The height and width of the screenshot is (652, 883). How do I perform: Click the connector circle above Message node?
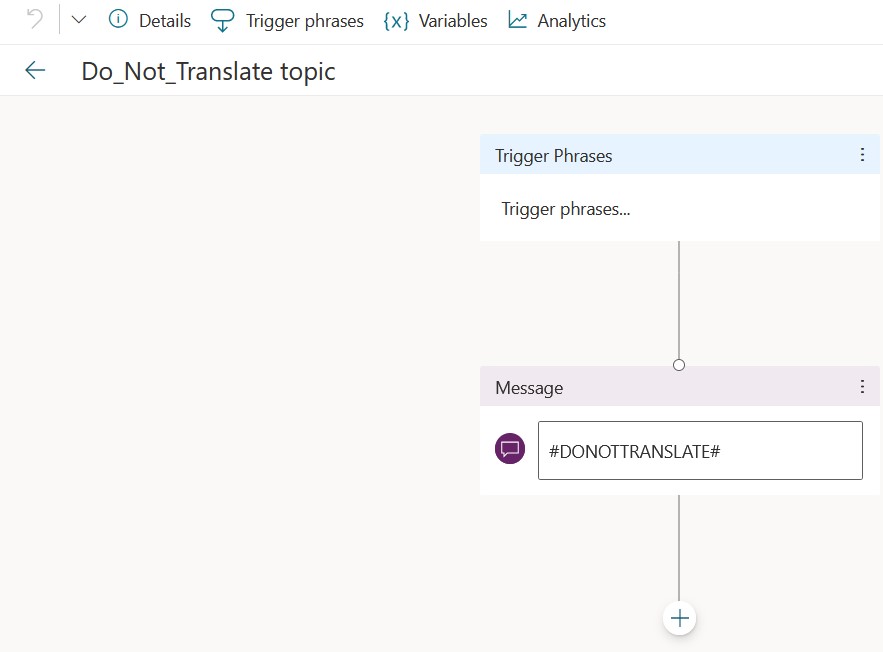click(679, 365)
